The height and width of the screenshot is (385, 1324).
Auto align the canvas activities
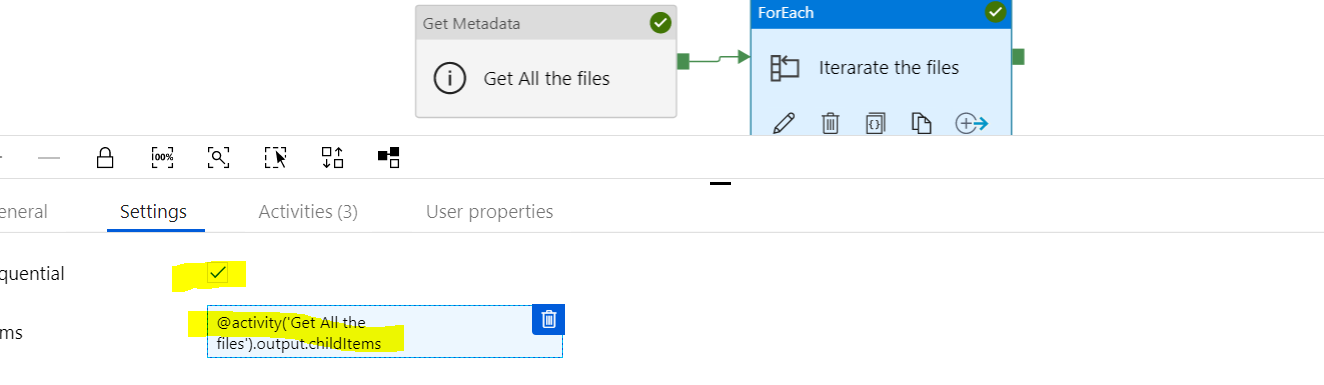(332, 157)
